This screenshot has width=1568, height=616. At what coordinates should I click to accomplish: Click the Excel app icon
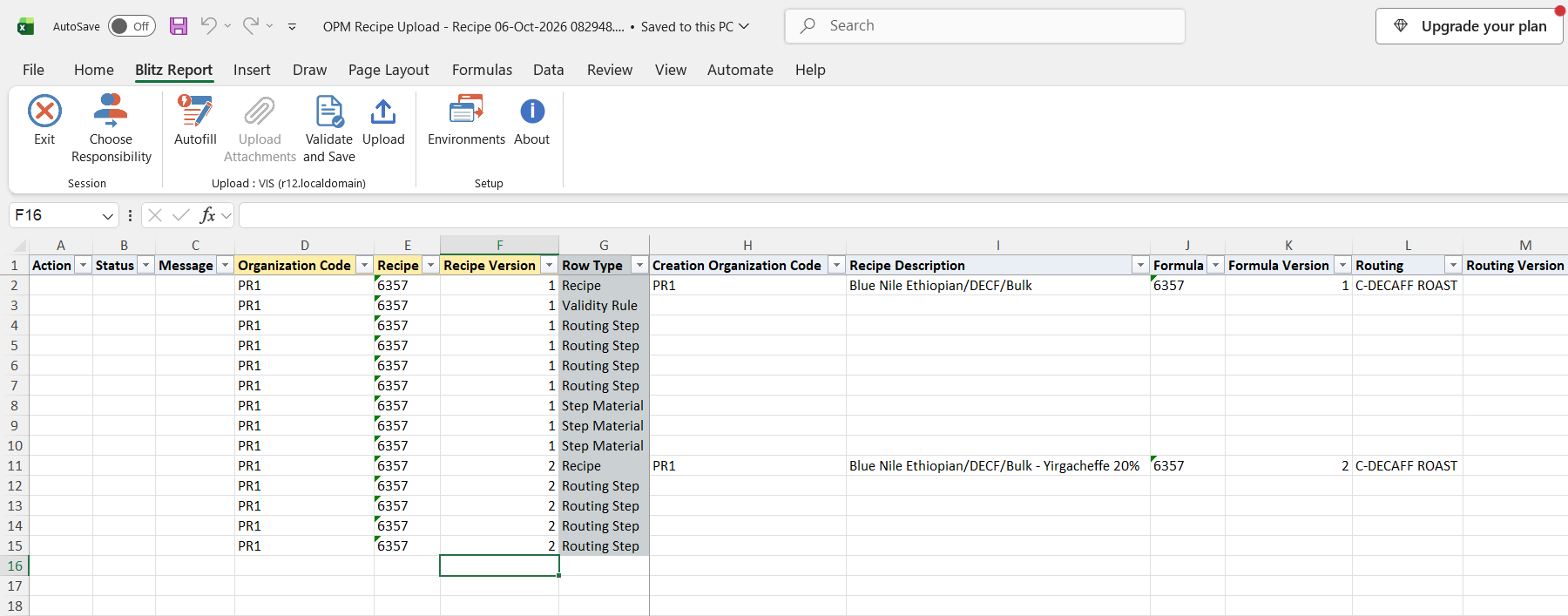26,26
